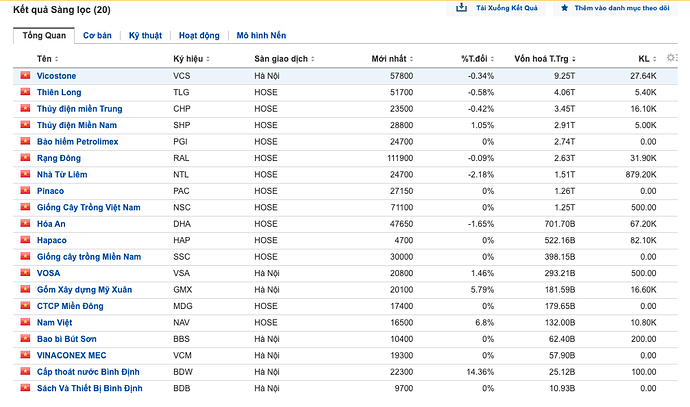Viewport: 690px width, 407px height.
Task: Click the Kết quả Sàng lọc (20) heading
Action: click(x=62, y=10)
